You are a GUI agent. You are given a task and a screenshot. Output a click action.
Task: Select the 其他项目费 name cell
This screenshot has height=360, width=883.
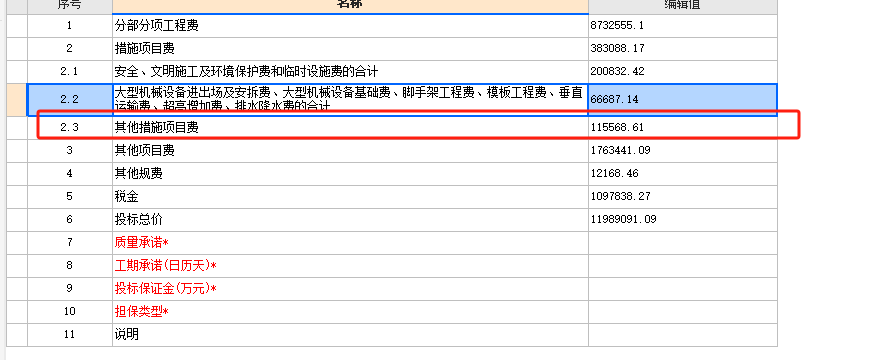[x=350, y=150]
